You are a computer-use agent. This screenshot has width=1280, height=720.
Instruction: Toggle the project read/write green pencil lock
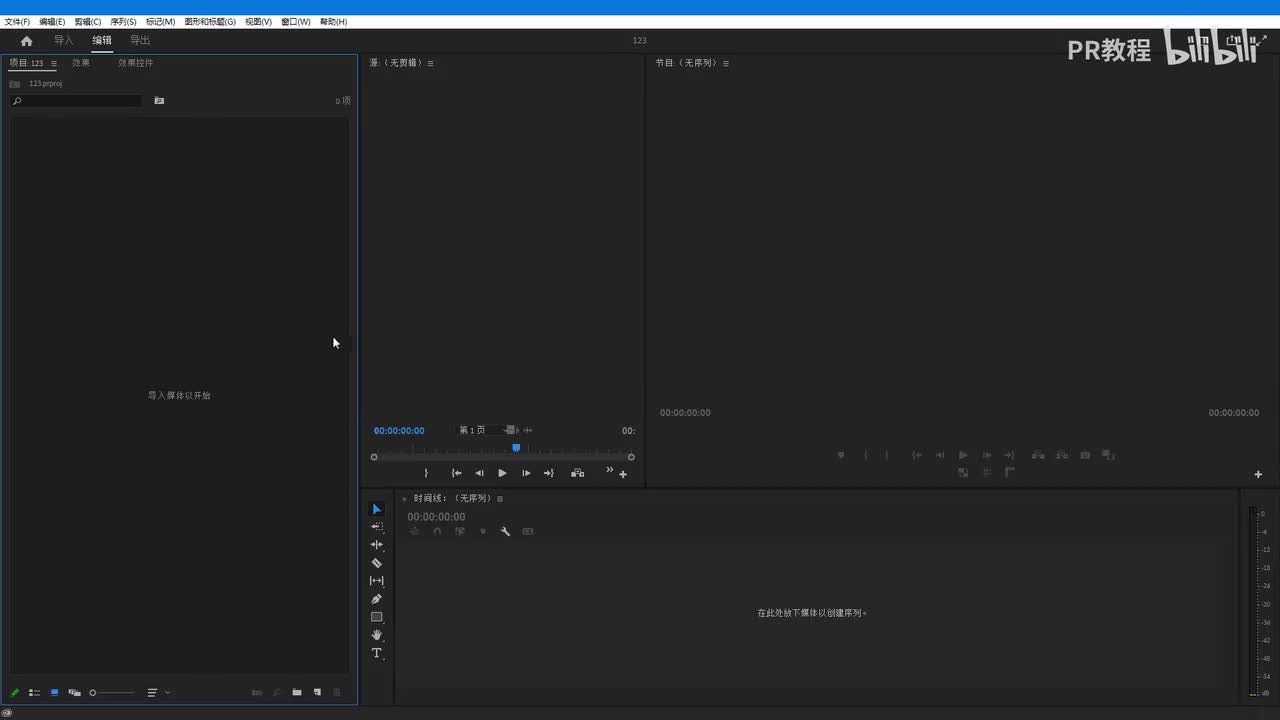[15, 692]
